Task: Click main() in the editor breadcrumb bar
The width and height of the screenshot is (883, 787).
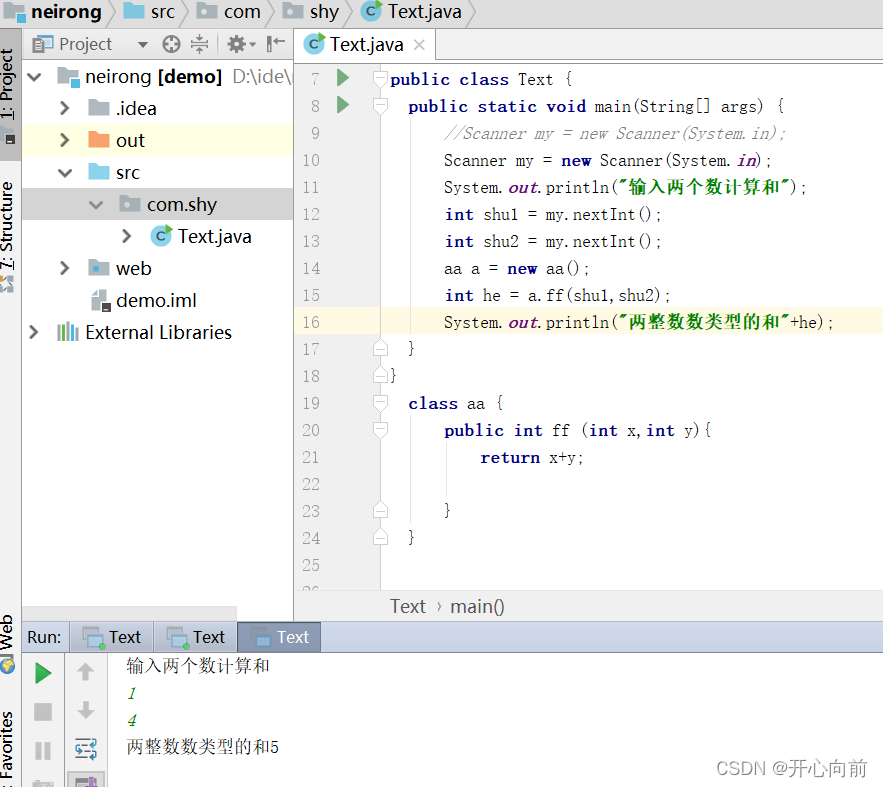Action: (x=477, y=606)
